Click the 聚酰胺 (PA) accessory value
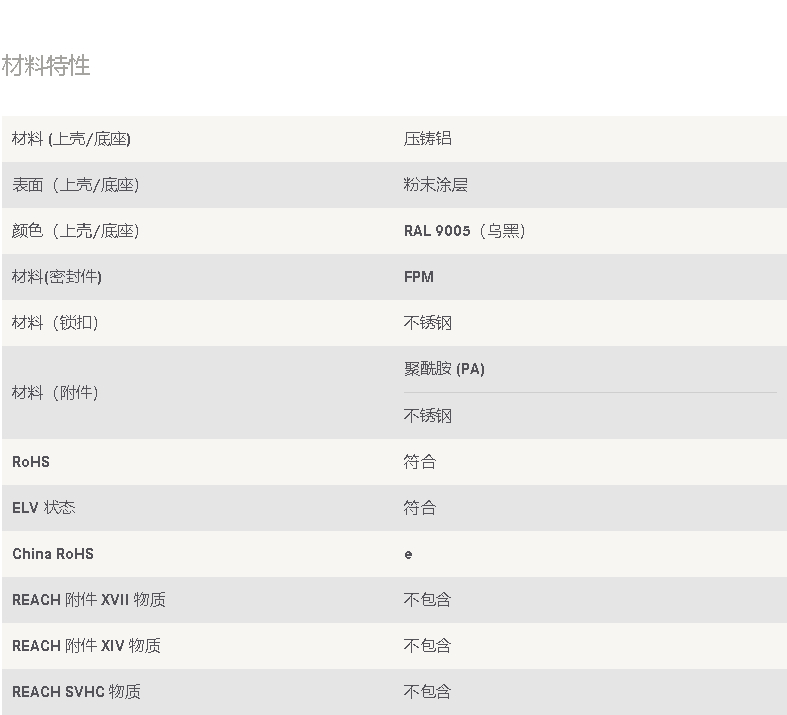787x715 pixels. click(444, 369)
